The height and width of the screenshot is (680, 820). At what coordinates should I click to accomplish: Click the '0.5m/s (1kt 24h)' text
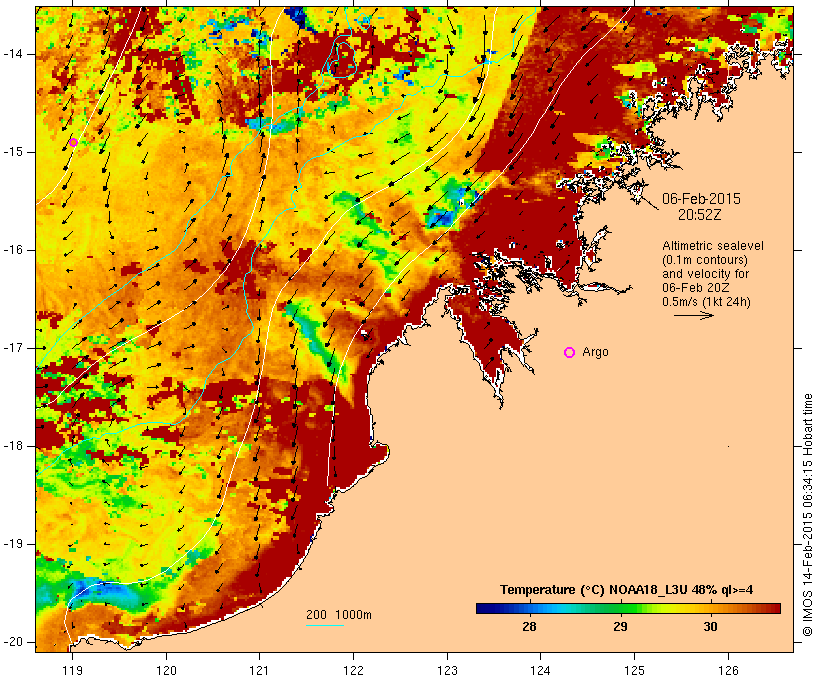[707, 302]
